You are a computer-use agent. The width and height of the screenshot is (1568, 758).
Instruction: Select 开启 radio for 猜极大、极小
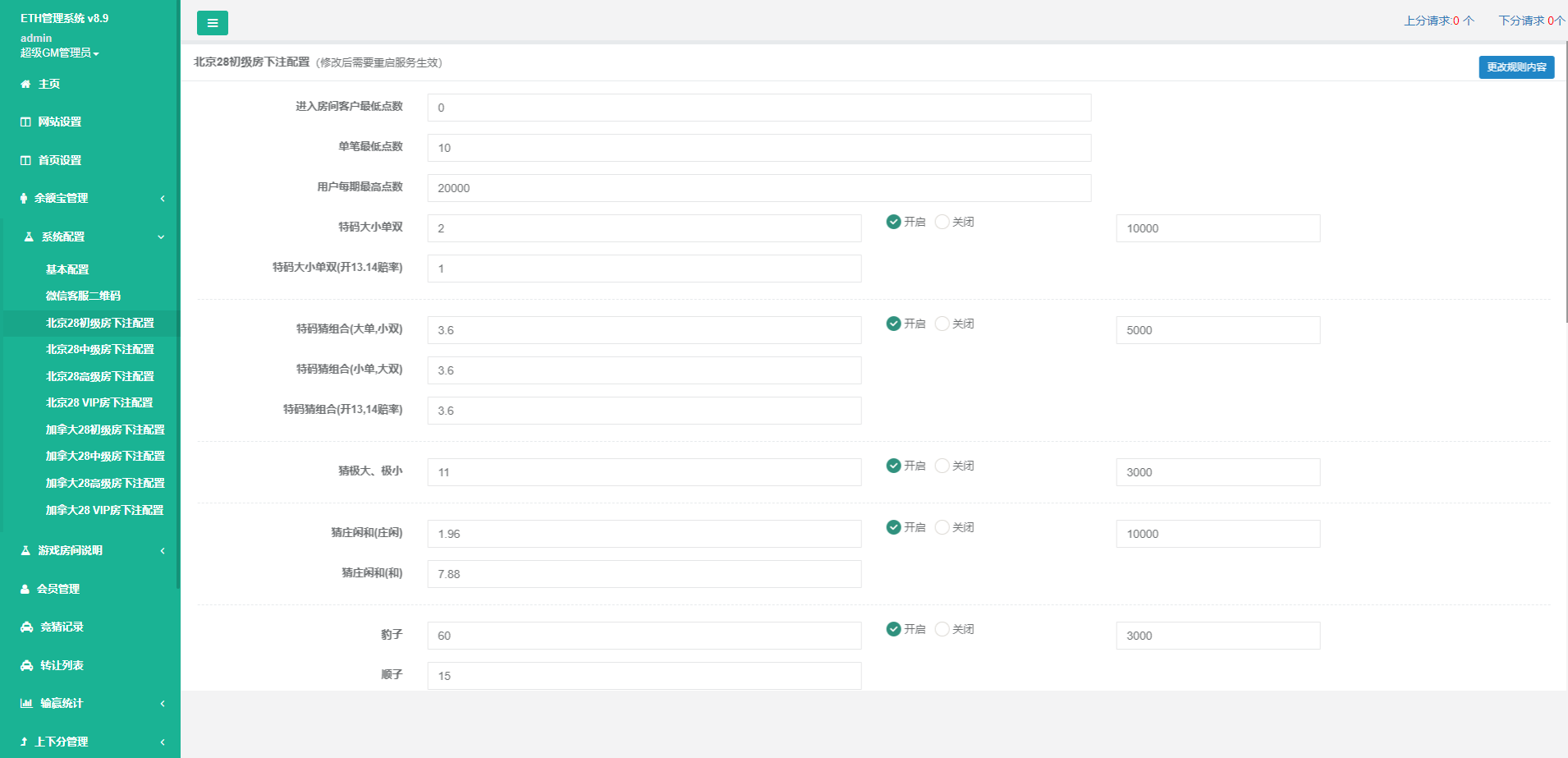click(x=894, y=466)
